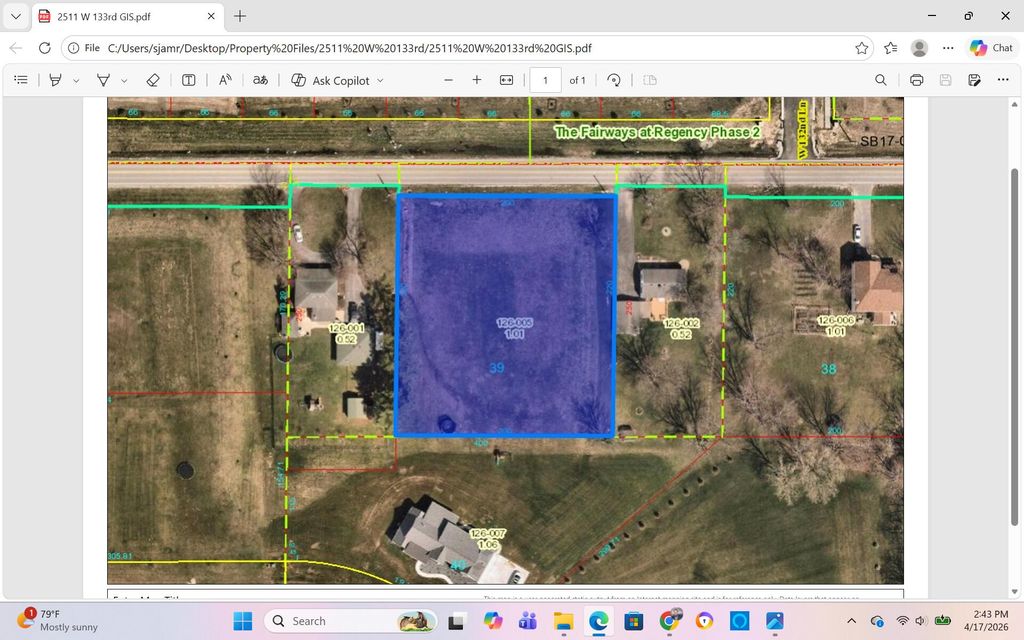Viewport: 1024px width, 640px height.
Task: Expand the Draw tool options dropdown
Action: click(x=123, y=80)
